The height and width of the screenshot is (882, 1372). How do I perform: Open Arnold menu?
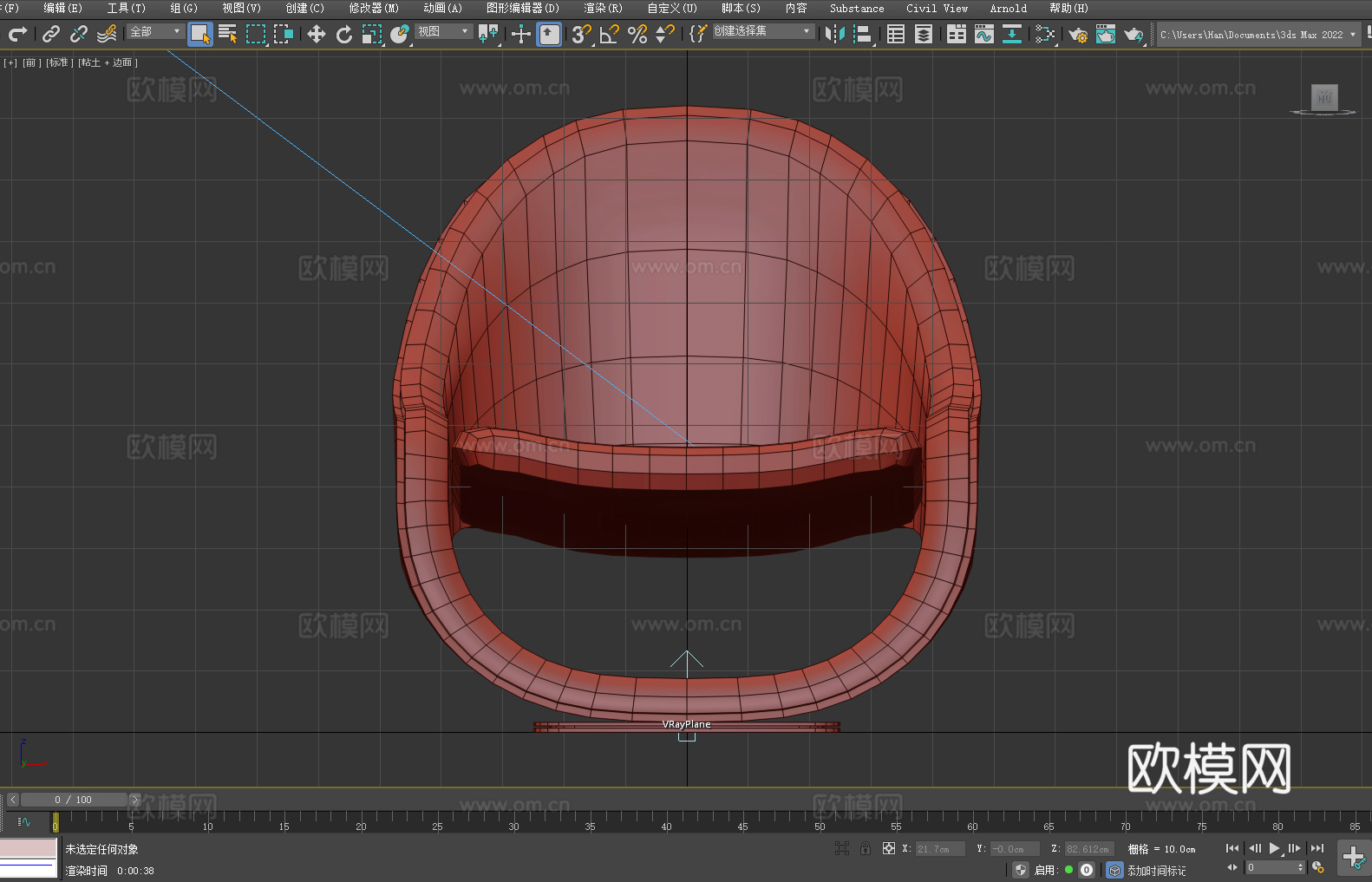[x=1008, y=8]
